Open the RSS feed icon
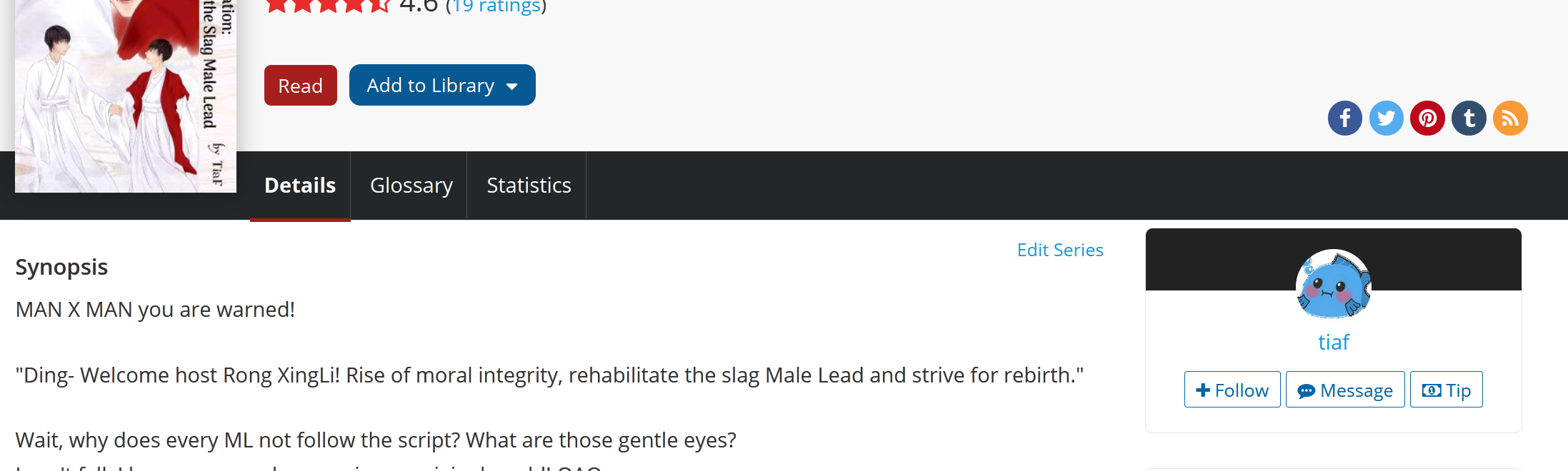 1510,118
